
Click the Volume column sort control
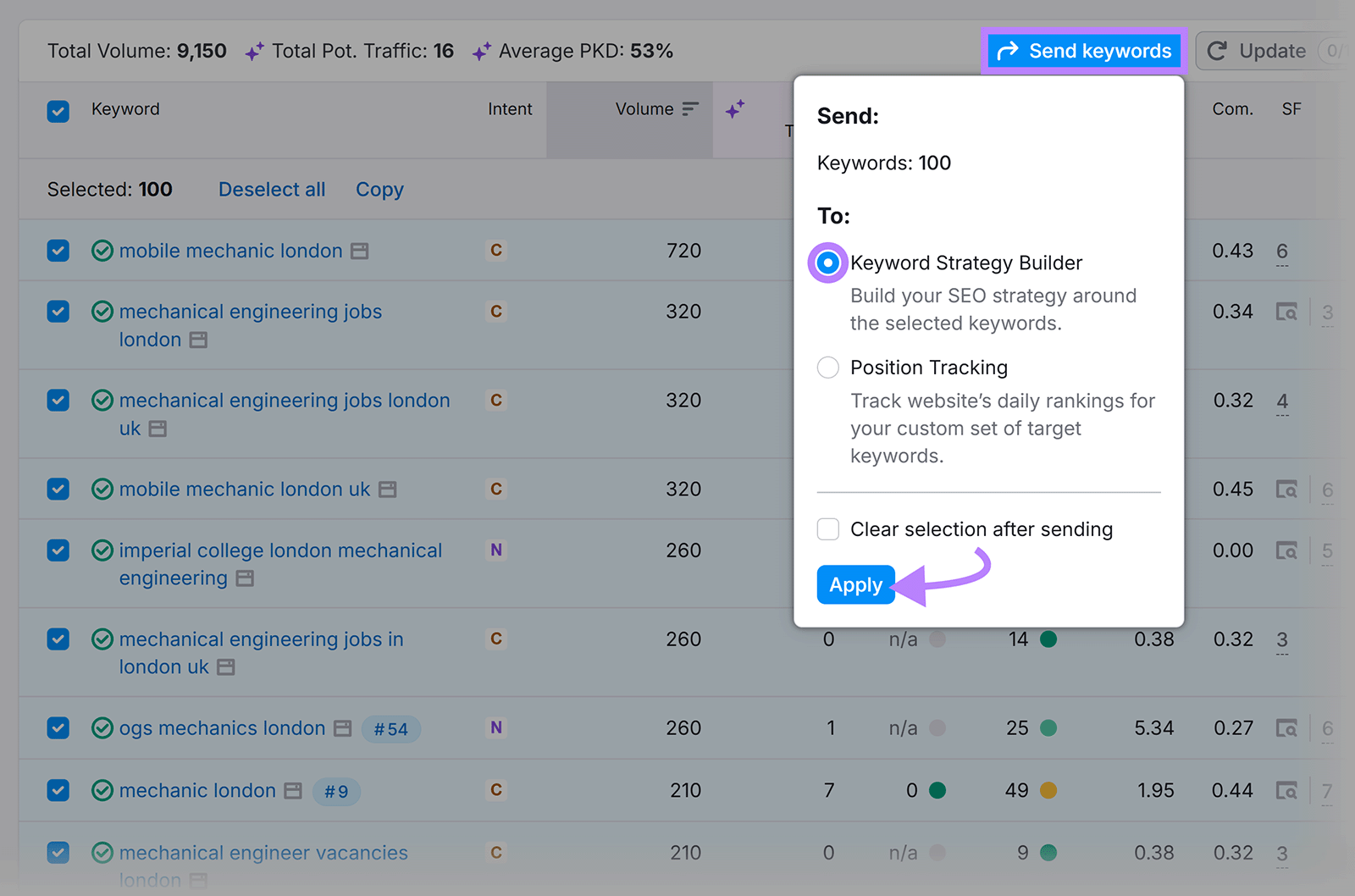pos(689,108)
